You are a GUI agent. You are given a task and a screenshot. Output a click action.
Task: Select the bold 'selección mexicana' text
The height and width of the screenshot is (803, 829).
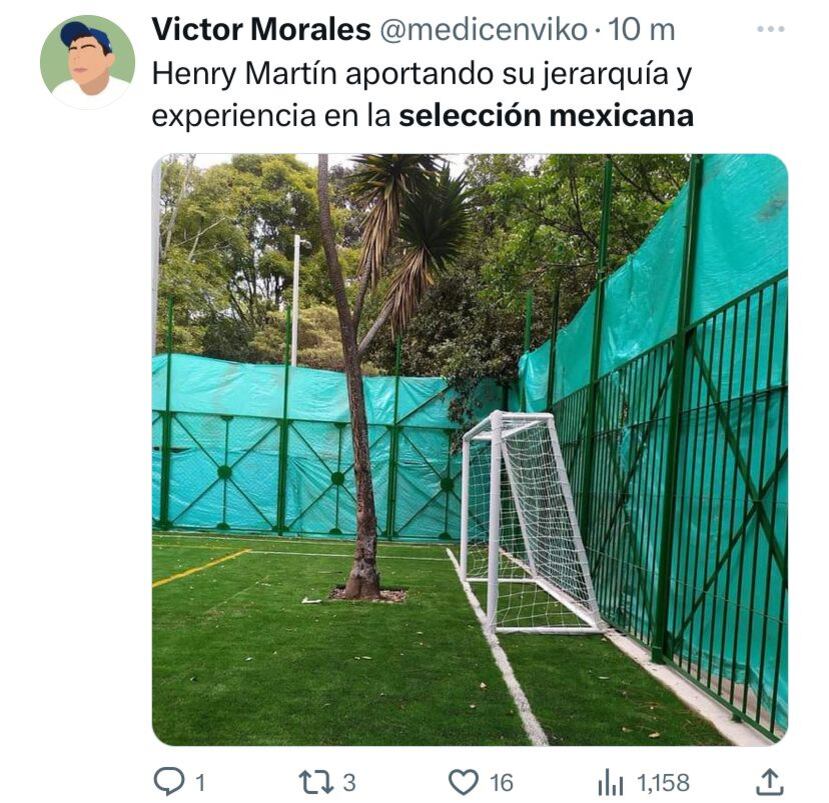546,116
